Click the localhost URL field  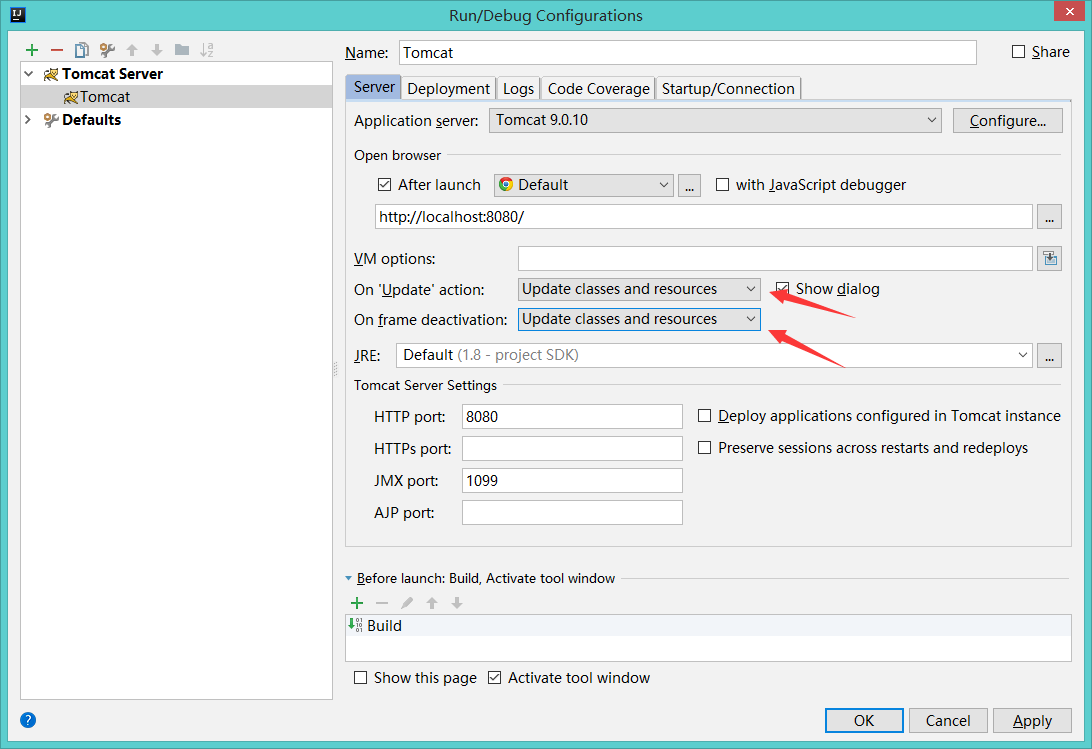coord(703,217)
